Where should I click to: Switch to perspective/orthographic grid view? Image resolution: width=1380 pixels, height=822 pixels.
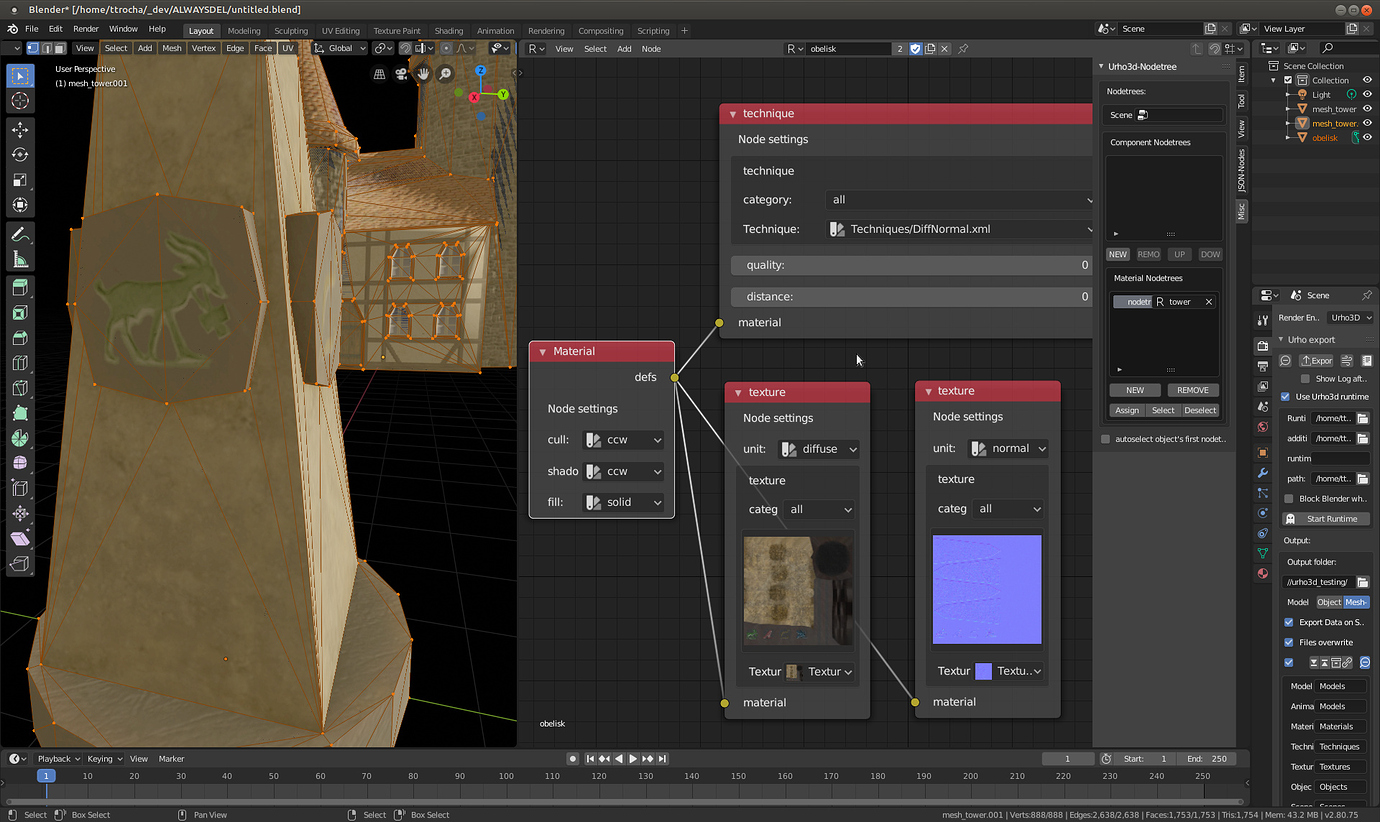click(379, 73)
